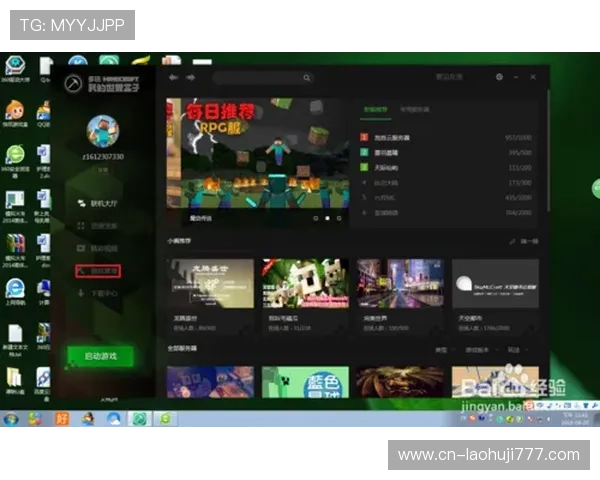
Task: Select the rank 5 server with 435/1000 players
Action: [446, 198]
